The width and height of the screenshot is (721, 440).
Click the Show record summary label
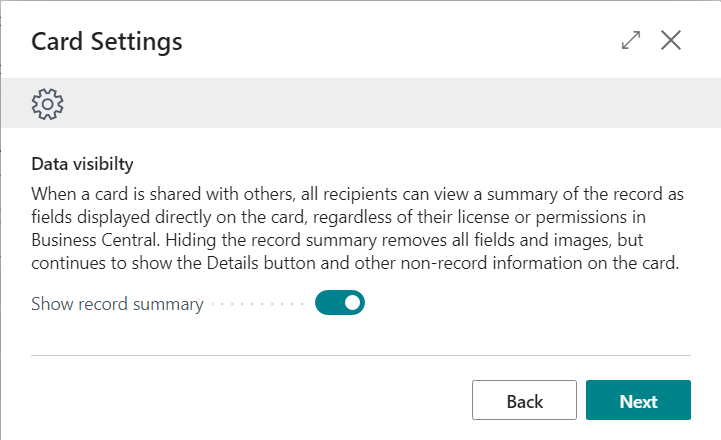(117, 303)
